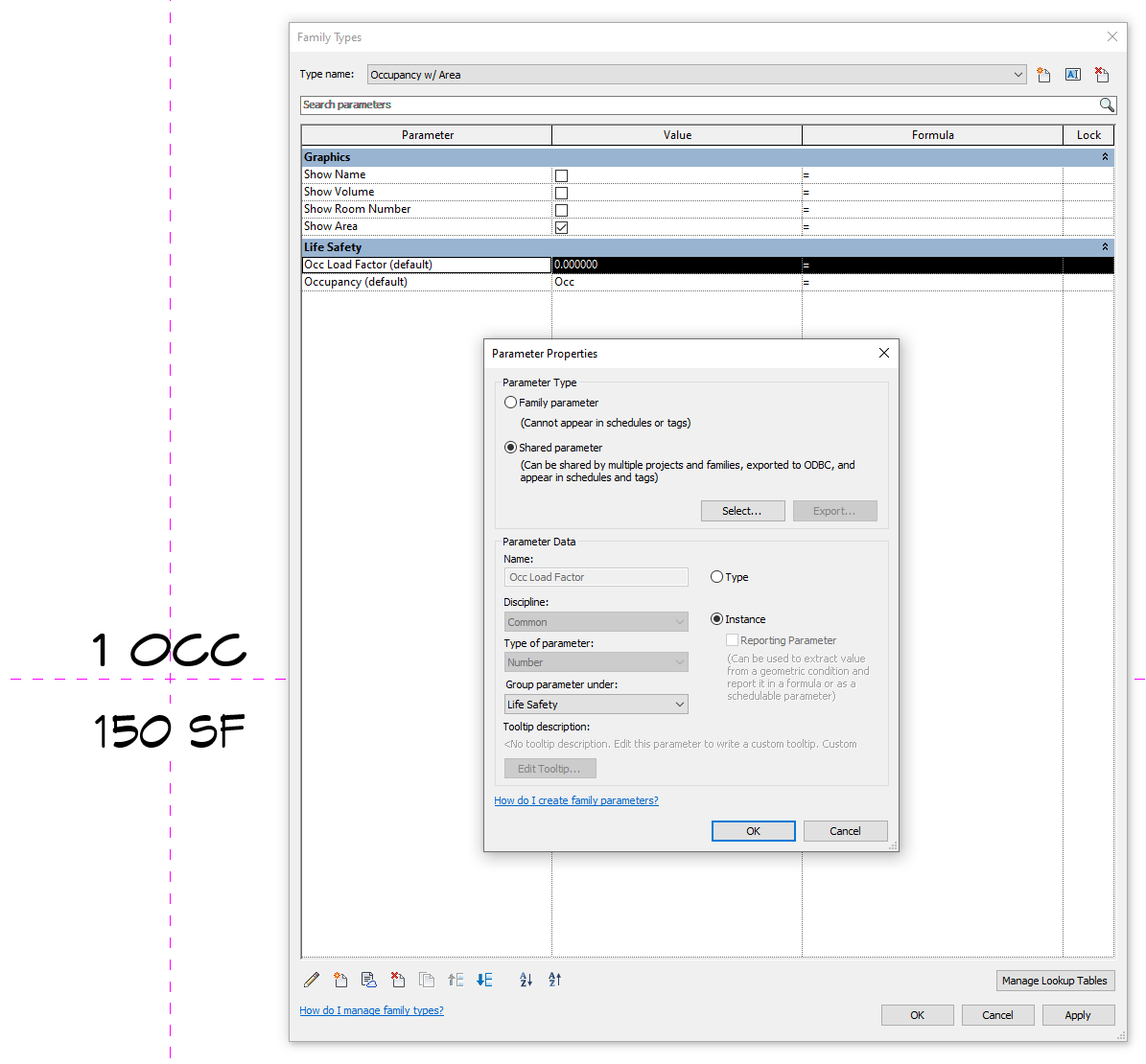
Task: Delete the current family type
Action: pyautogui.click(x=1101, y=74)
